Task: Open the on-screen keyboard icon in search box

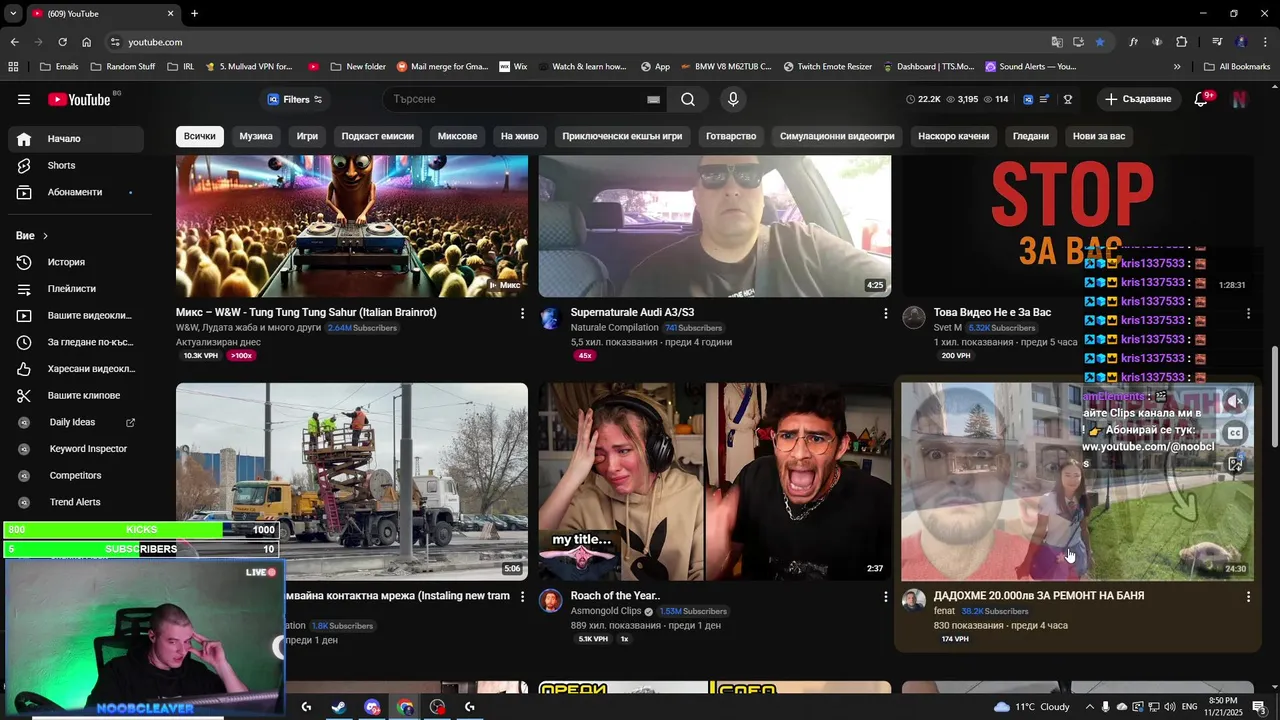Action: click(x=653, y=99)
